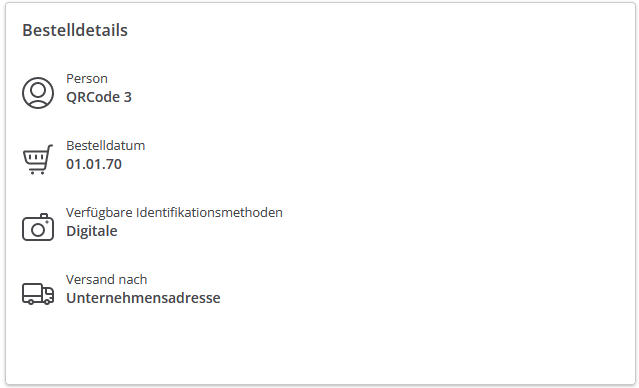Click the Verfügbare Identifikationsmethoden label
Image resolution: width=639 pixels, height=388 pixels.
pos(174,212)
